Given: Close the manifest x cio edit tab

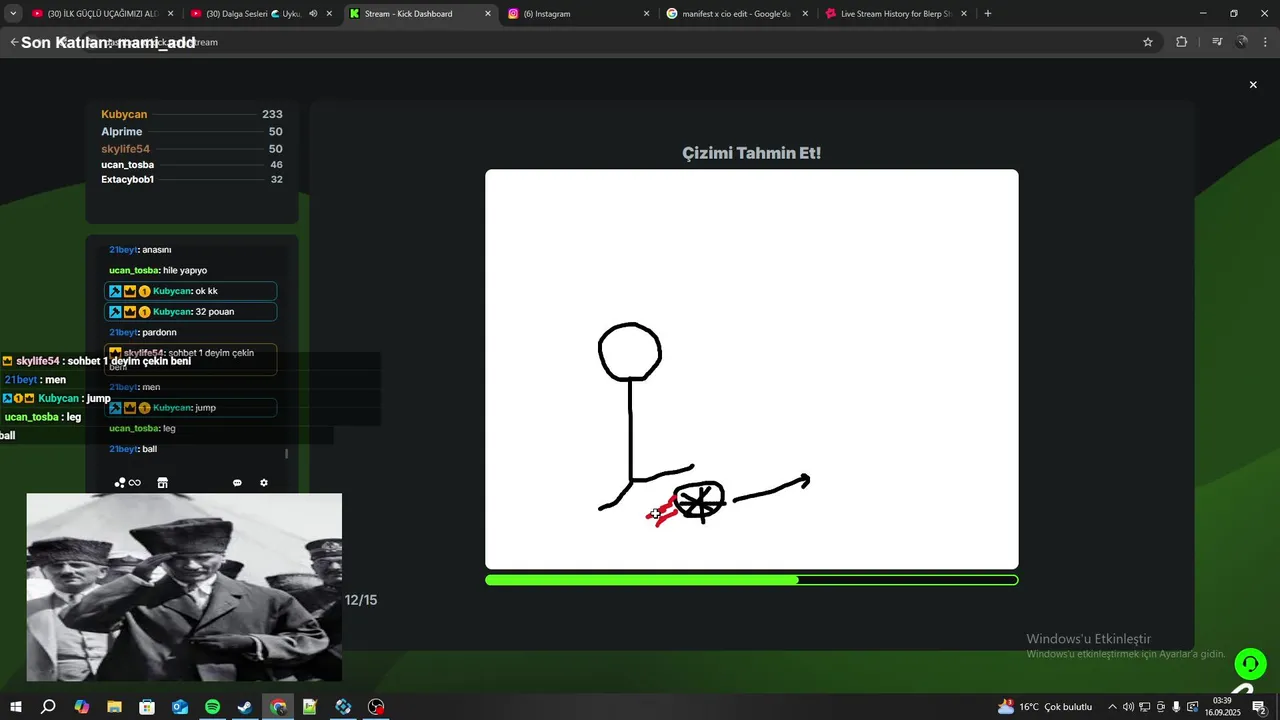Looking at the screenshot, I should pyautogui.click(x=805, y=14).
